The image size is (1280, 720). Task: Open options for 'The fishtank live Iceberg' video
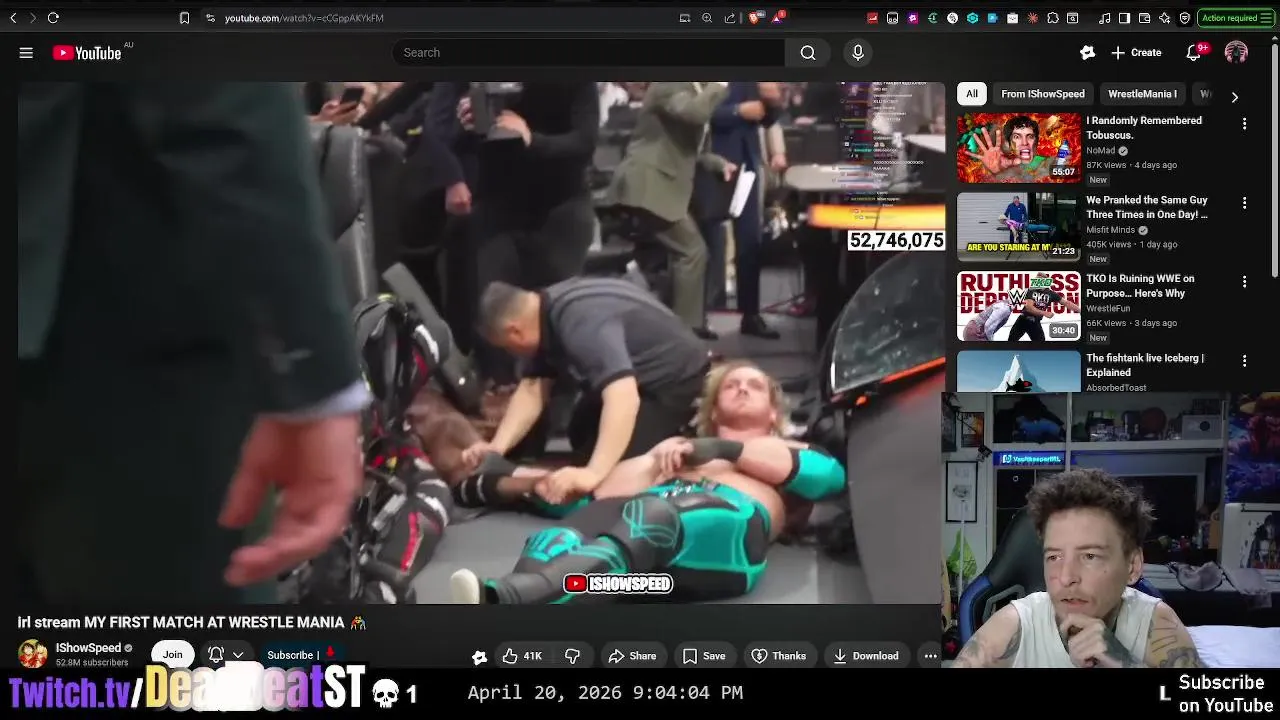point(1244,361)
